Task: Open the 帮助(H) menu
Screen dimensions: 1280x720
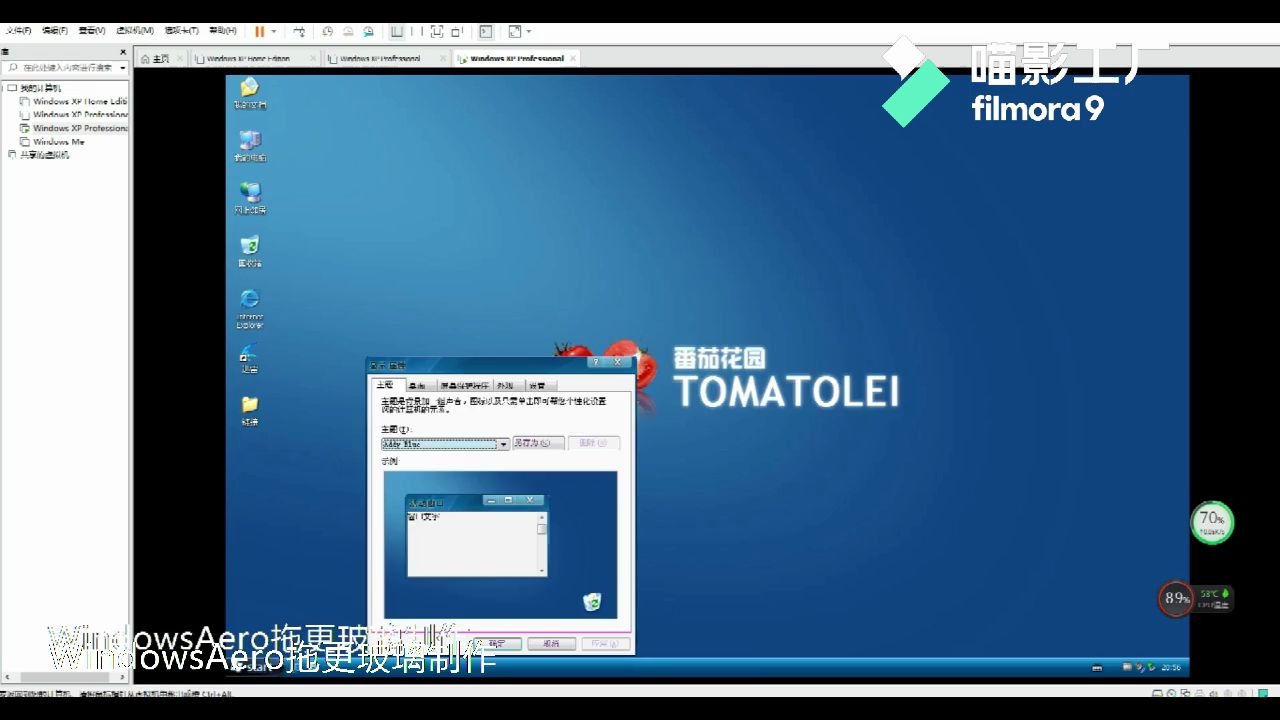Action: point(223,30)
